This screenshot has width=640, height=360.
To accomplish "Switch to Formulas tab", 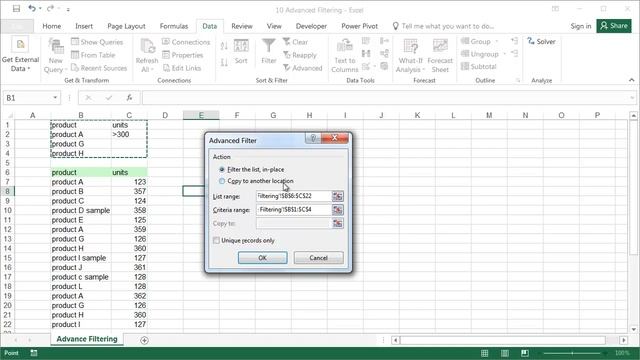I will (173, 26).
